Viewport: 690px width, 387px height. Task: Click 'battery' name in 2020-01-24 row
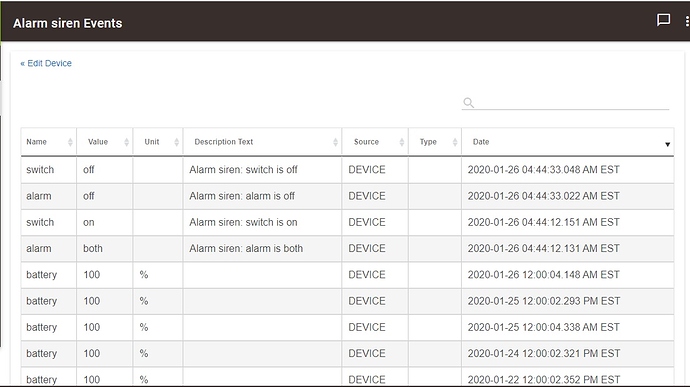click(42, 354)
